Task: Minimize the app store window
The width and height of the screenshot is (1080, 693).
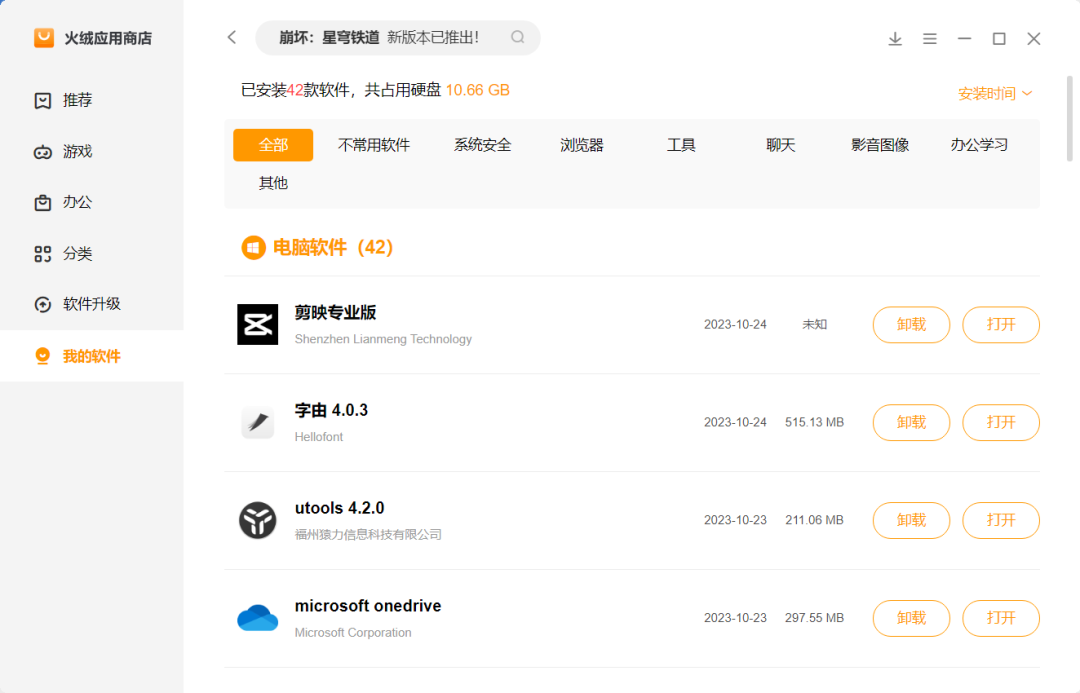Action: pyautogui.click(x=964, y=39)
